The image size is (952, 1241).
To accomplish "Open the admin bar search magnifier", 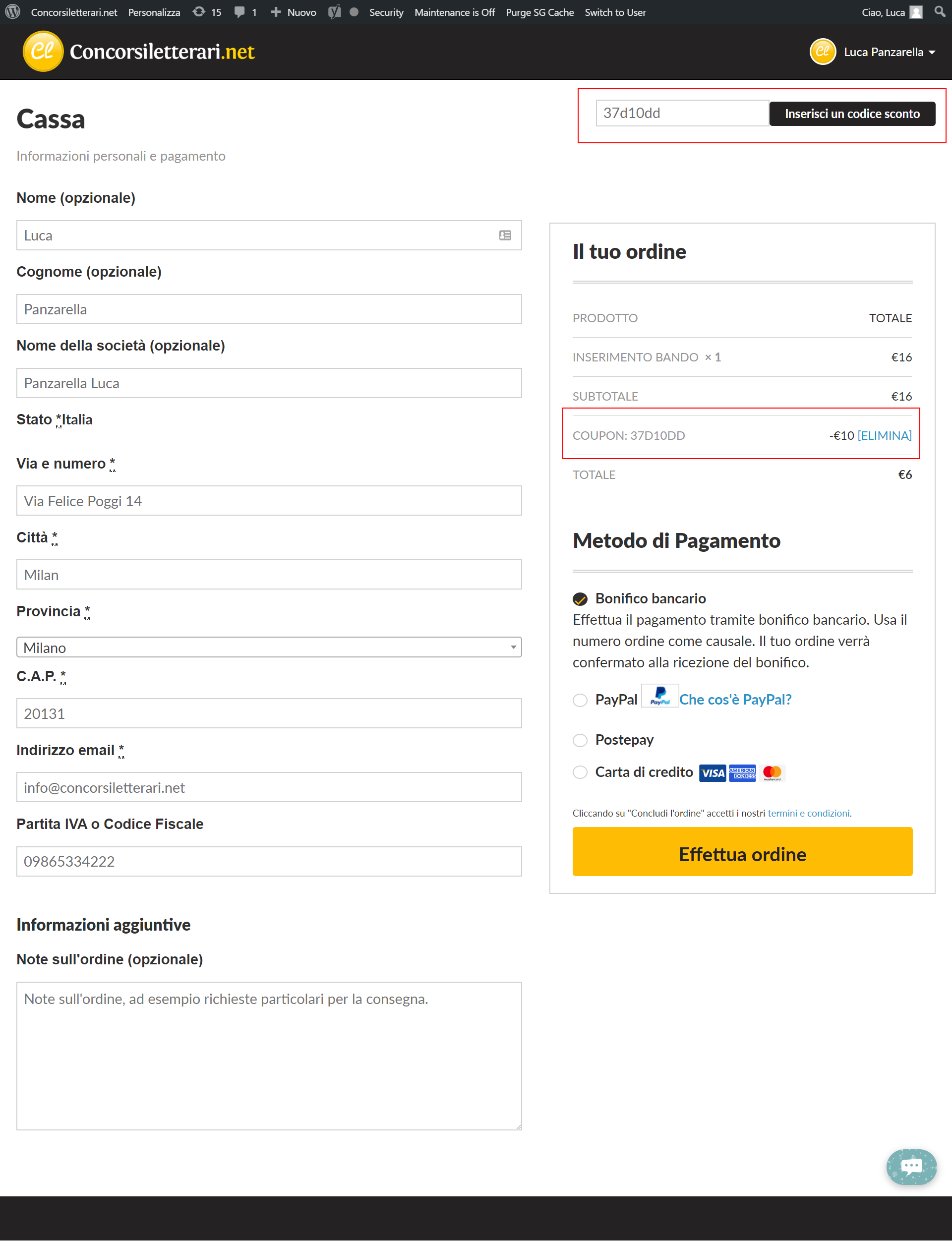I will pyautogui.click(x=940, y=12).
